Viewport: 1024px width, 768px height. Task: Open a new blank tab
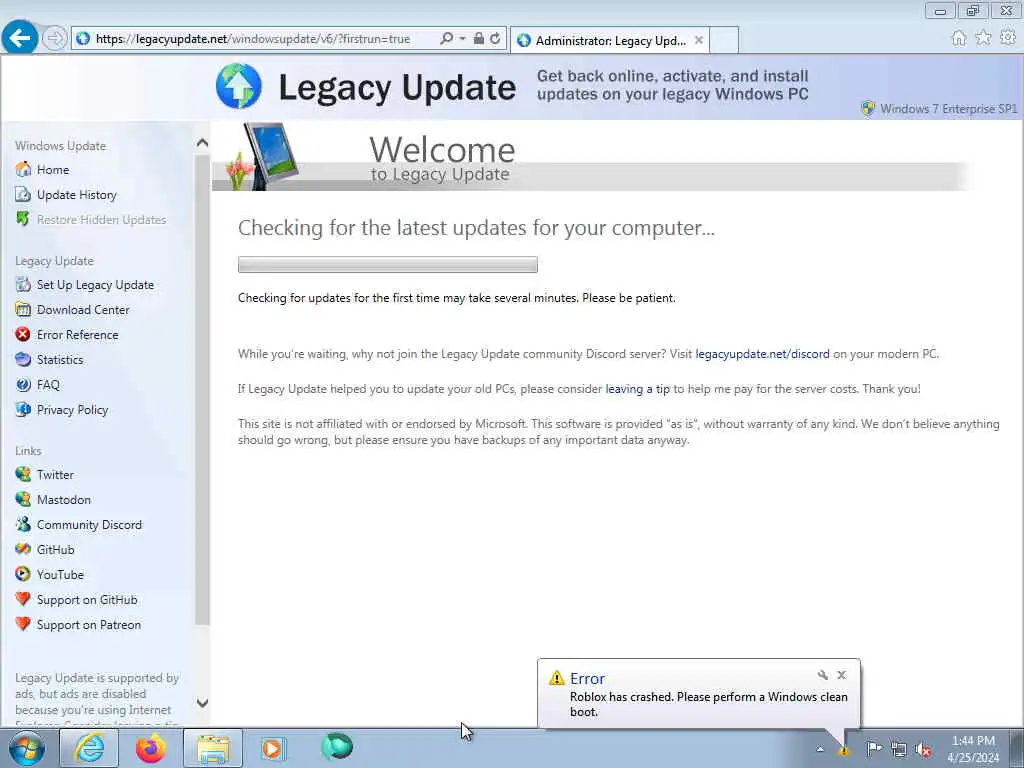point(724,40)
